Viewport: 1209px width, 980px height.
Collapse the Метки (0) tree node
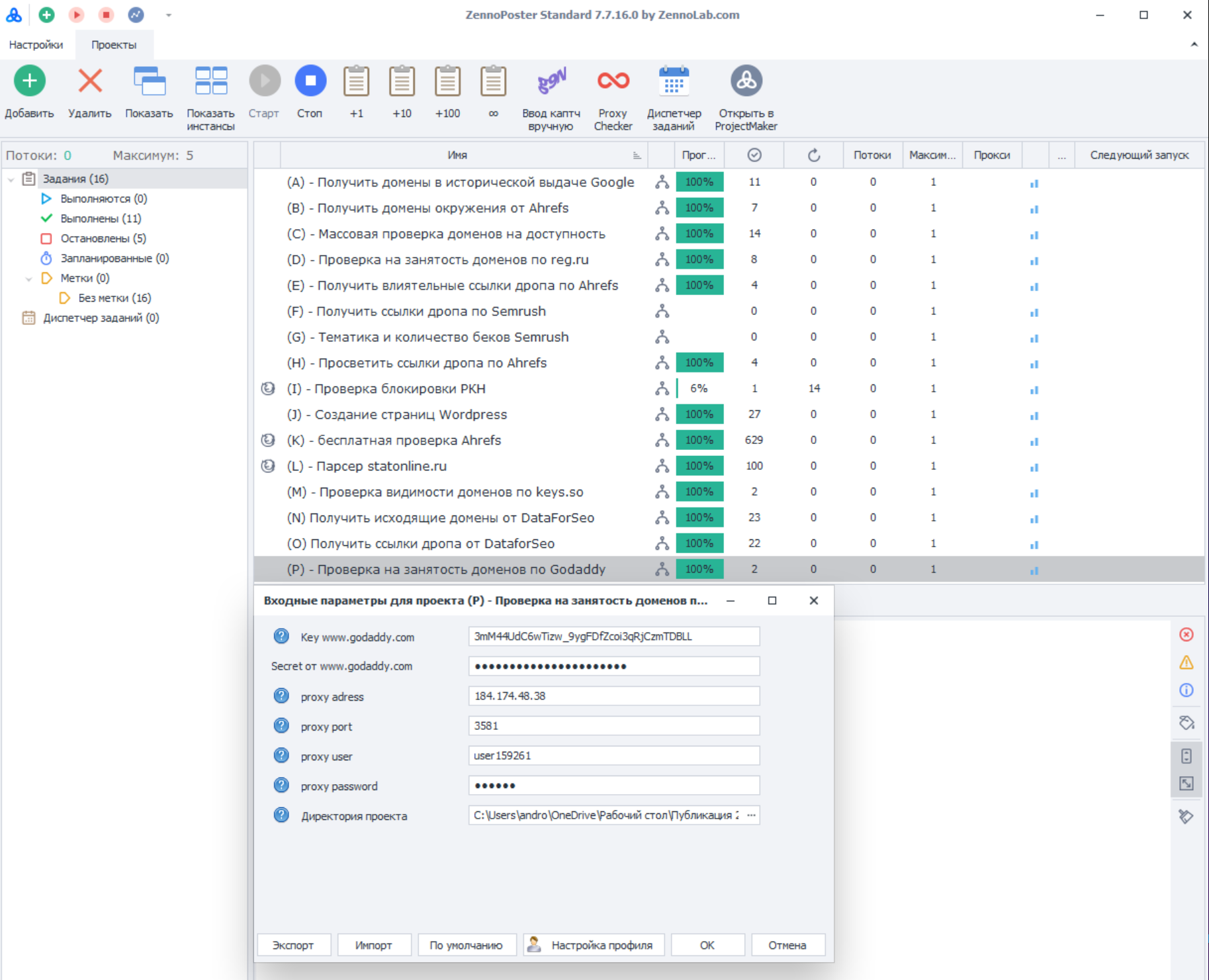(x=28, y=279)
